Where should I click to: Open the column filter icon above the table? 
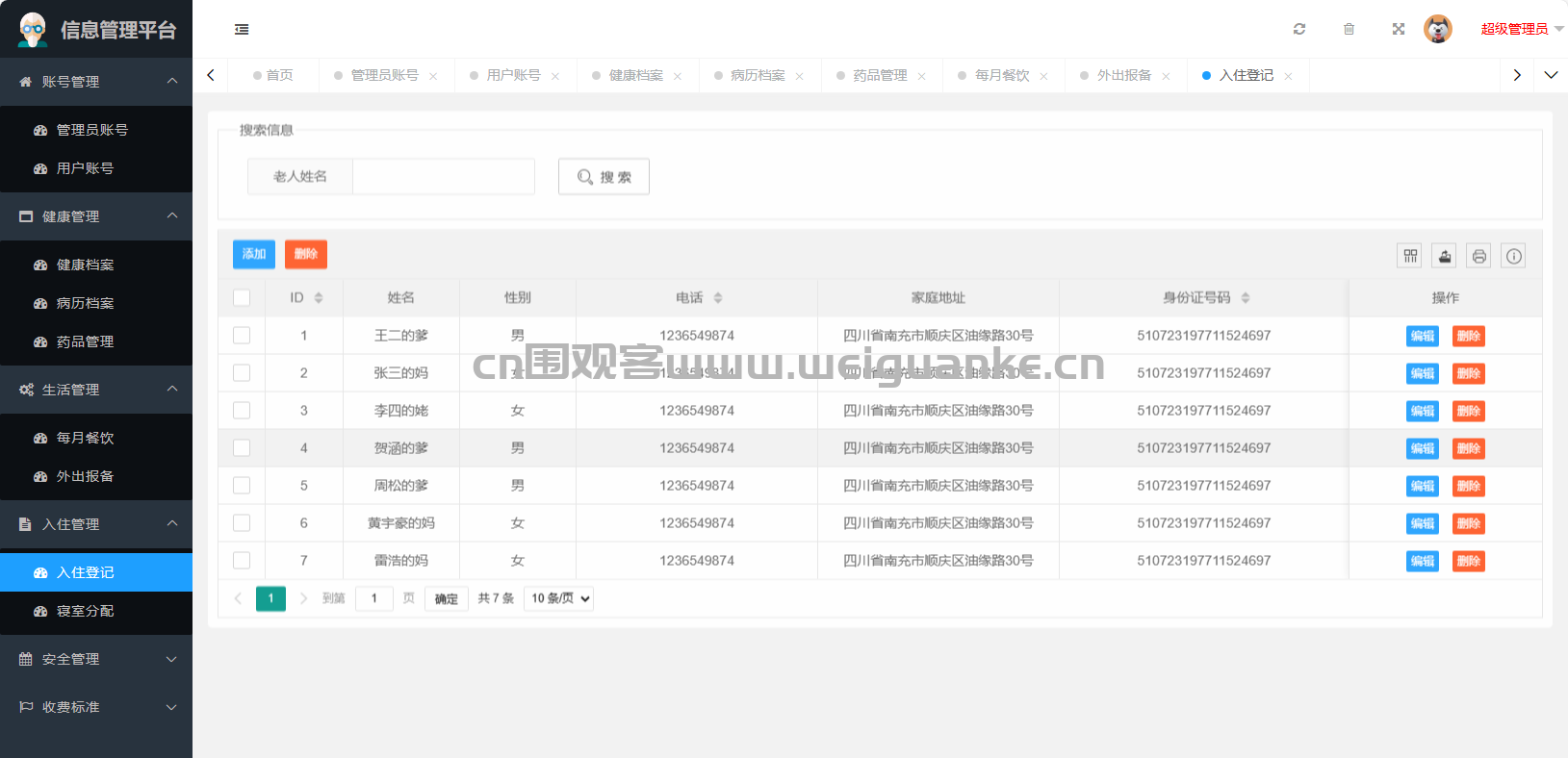pos(1410,256)
